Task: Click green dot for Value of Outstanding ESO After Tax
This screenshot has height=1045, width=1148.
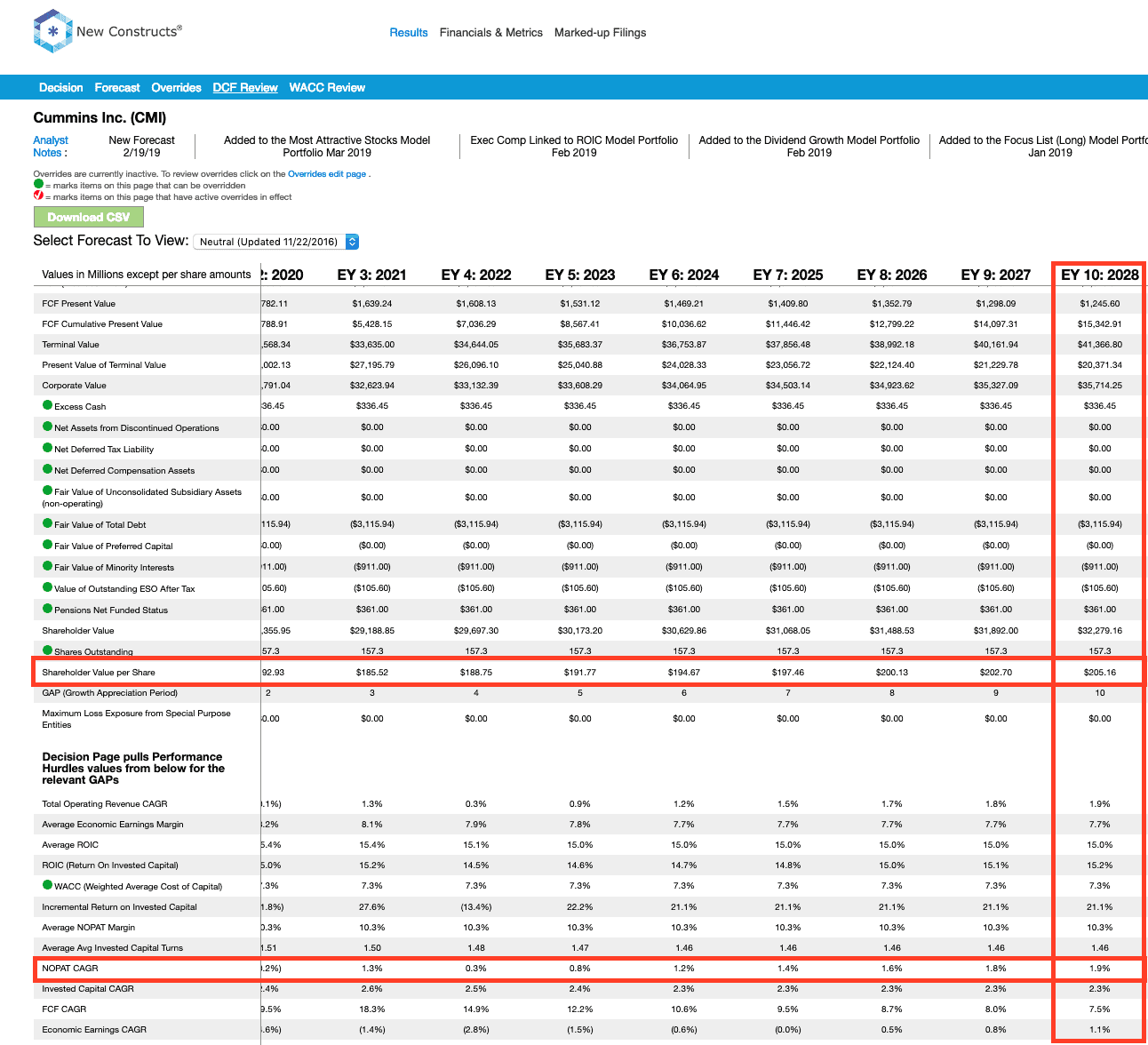Action: pos(48,587)
